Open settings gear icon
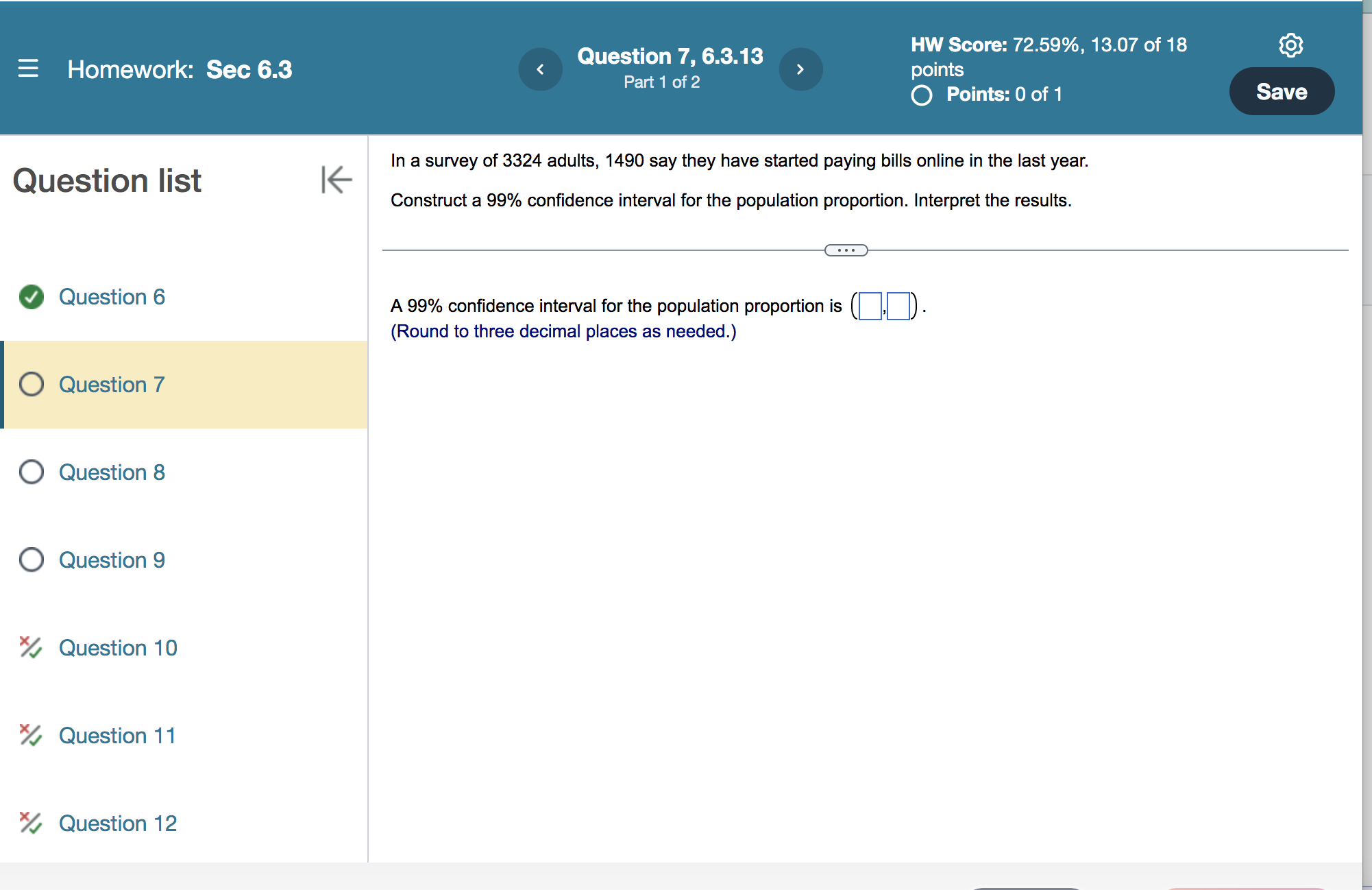Viewport: 1372px width, 890px height. [1290, 45]
